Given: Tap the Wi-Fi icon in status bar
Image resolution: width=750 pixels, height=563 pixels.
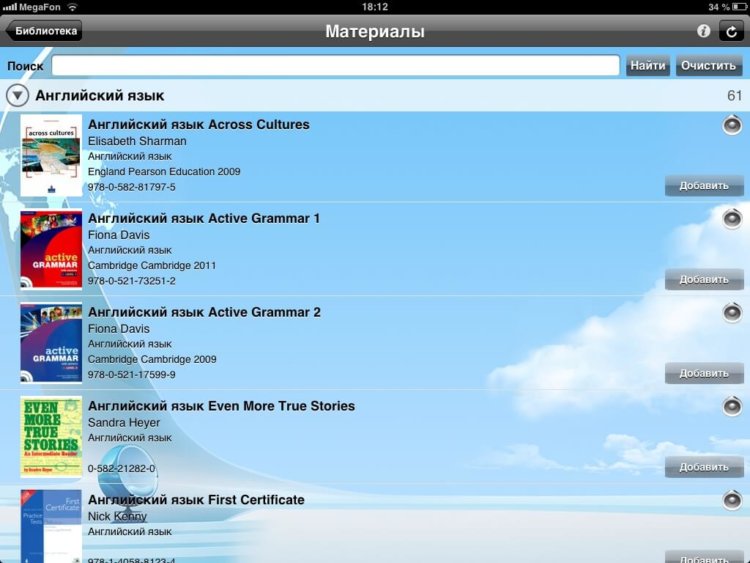Looking at the screenshot, I should coord(72,7).
